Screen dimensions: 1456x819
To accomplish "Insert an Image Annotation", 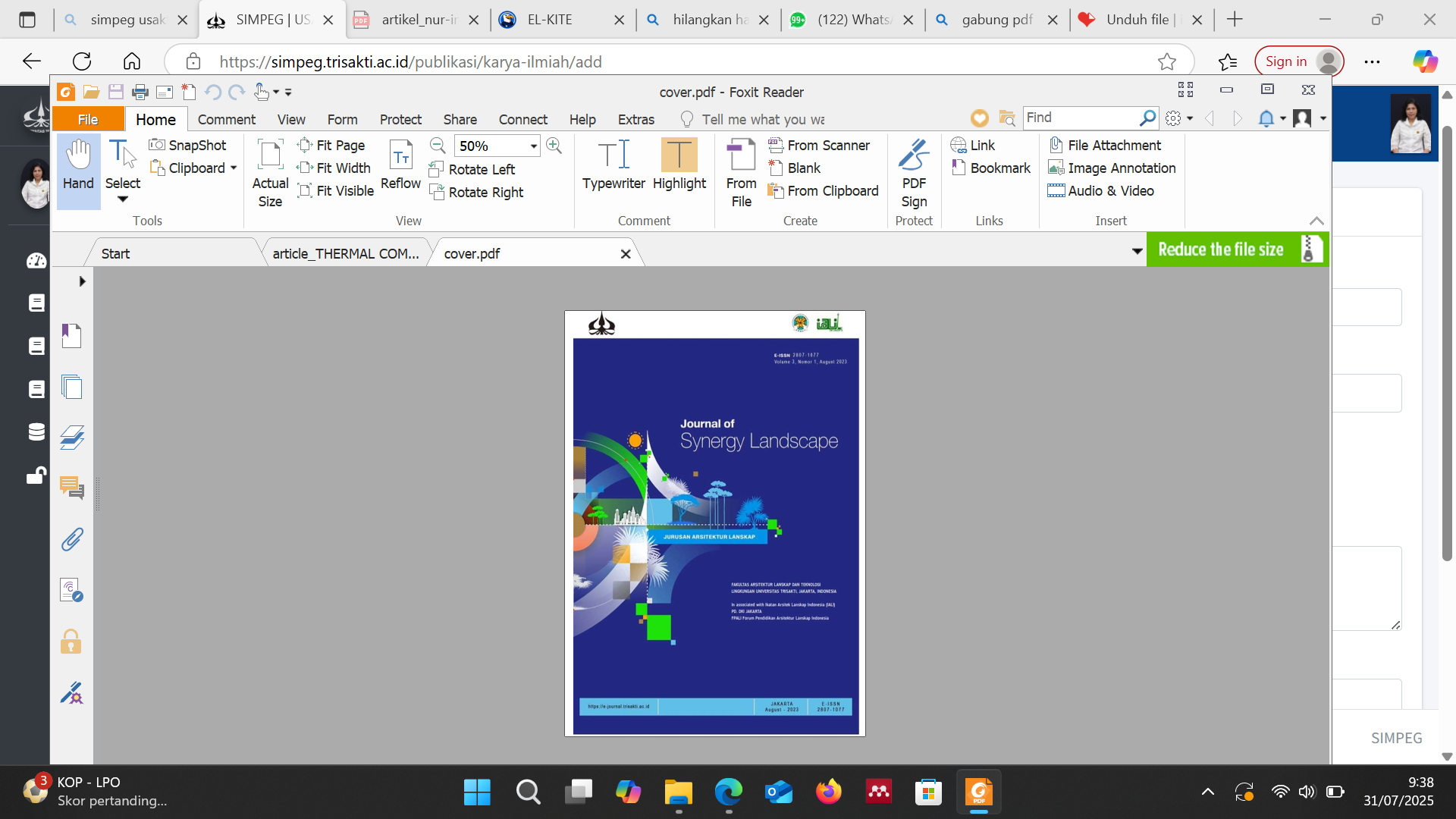I will (1112, 168).
